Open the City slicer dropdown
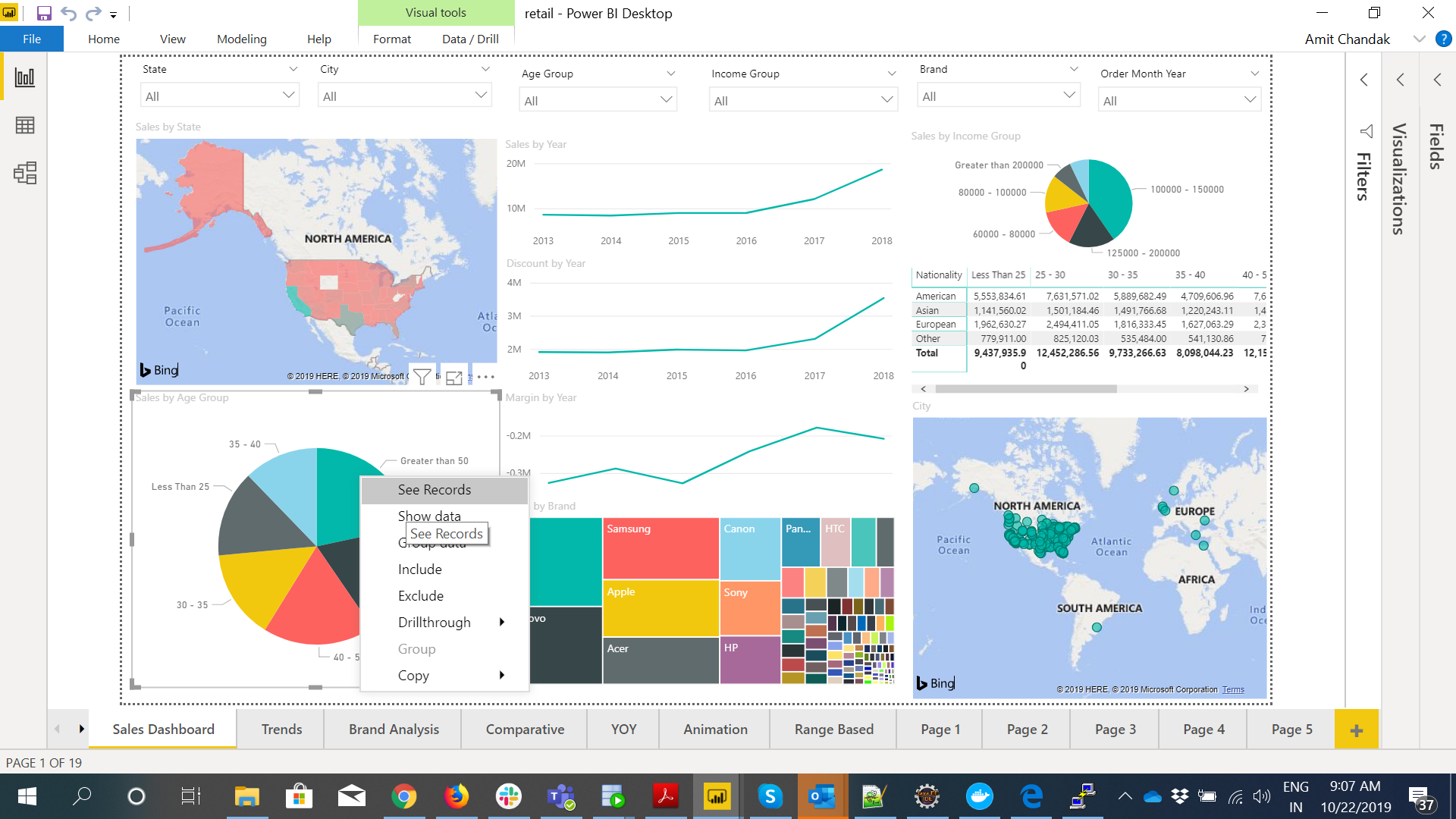 (405, 96)
